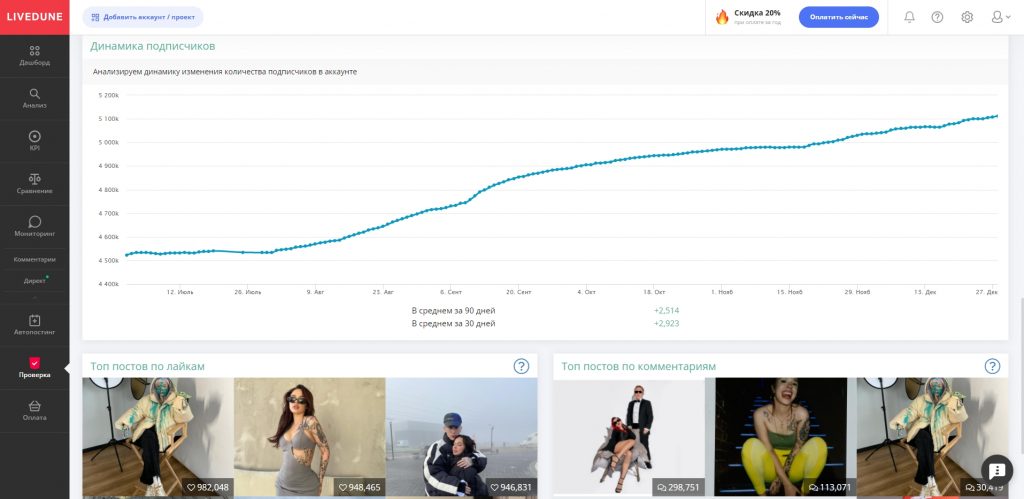This screenshot has height=499, width=1024.
Task: Open Оплата basket icon
Action: (x=35, y=406)
